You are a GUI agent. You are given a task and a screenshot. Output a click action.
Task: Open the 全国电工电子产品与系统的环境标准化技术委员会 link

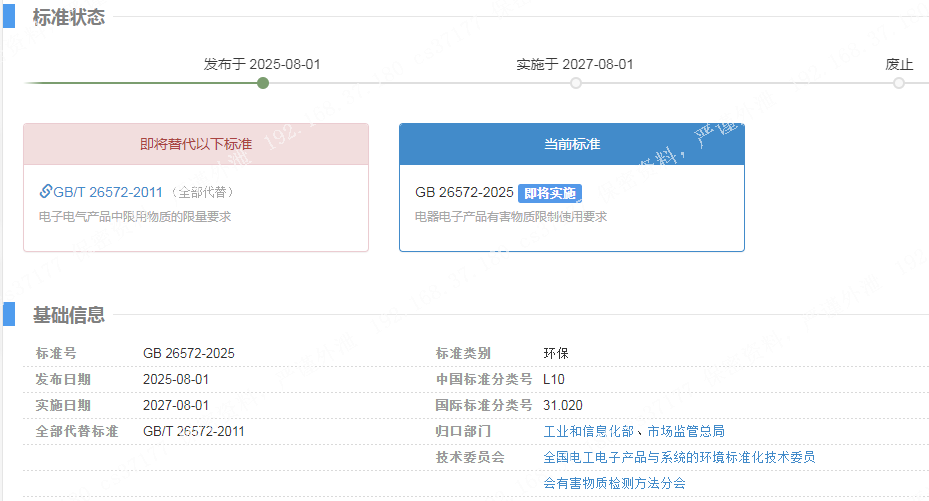678,457
